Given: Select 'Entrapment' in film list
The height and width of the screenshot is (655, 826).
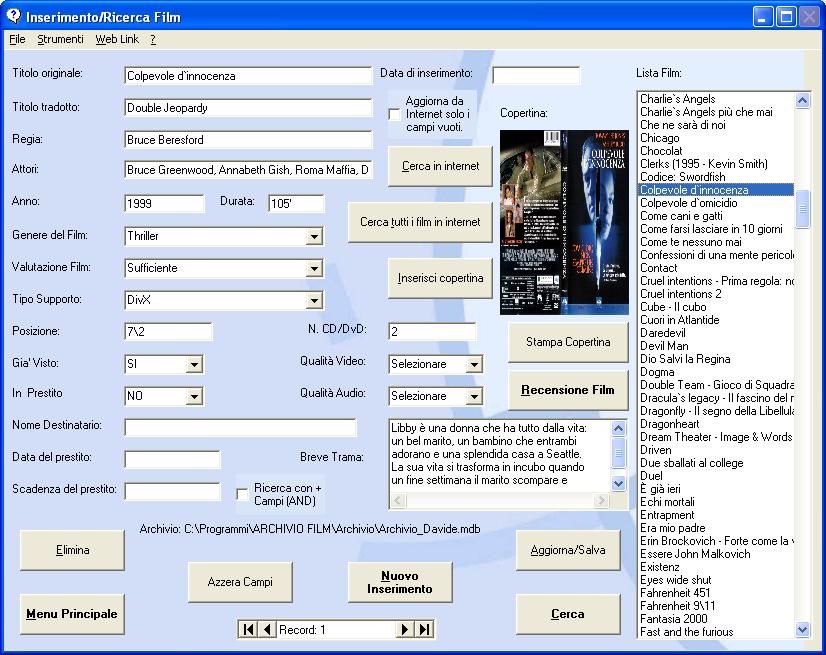Looking at the screenshot, I should pos(667,515).
